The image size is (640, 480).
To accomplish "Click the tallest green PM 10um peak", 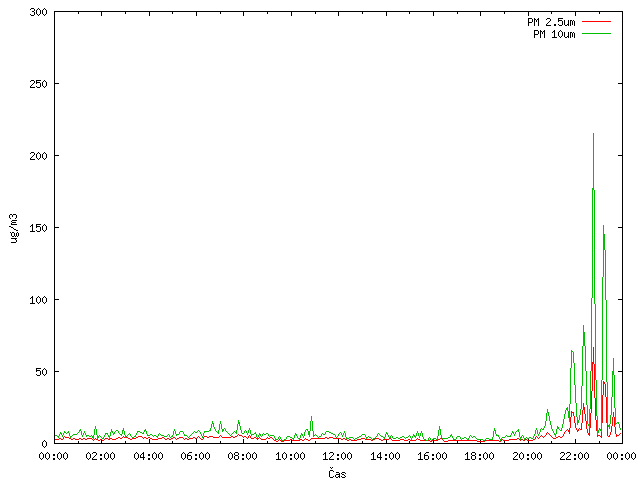I will coord(593,134).
